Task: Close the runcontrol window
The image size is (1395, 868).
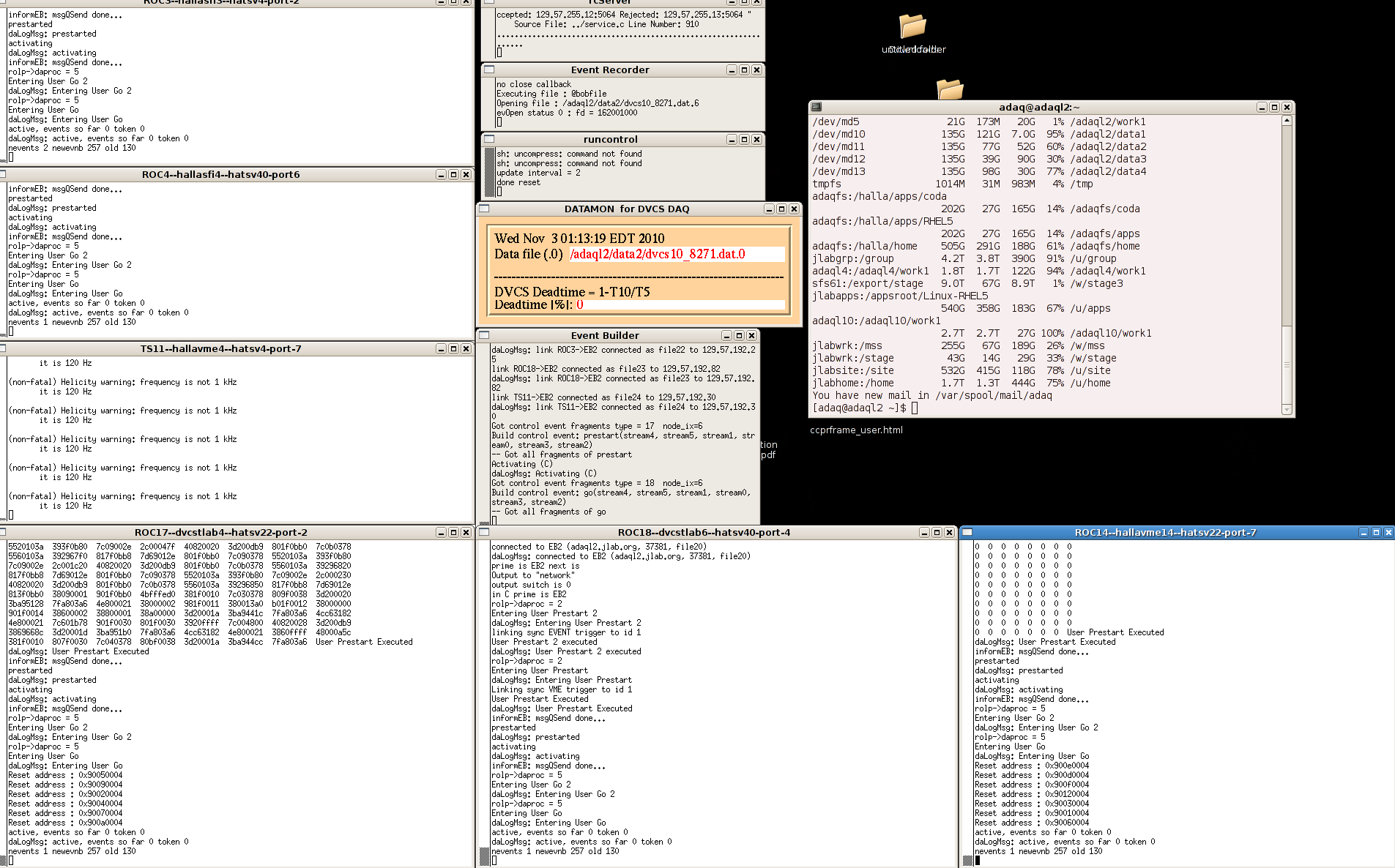Action: (756, 139)
